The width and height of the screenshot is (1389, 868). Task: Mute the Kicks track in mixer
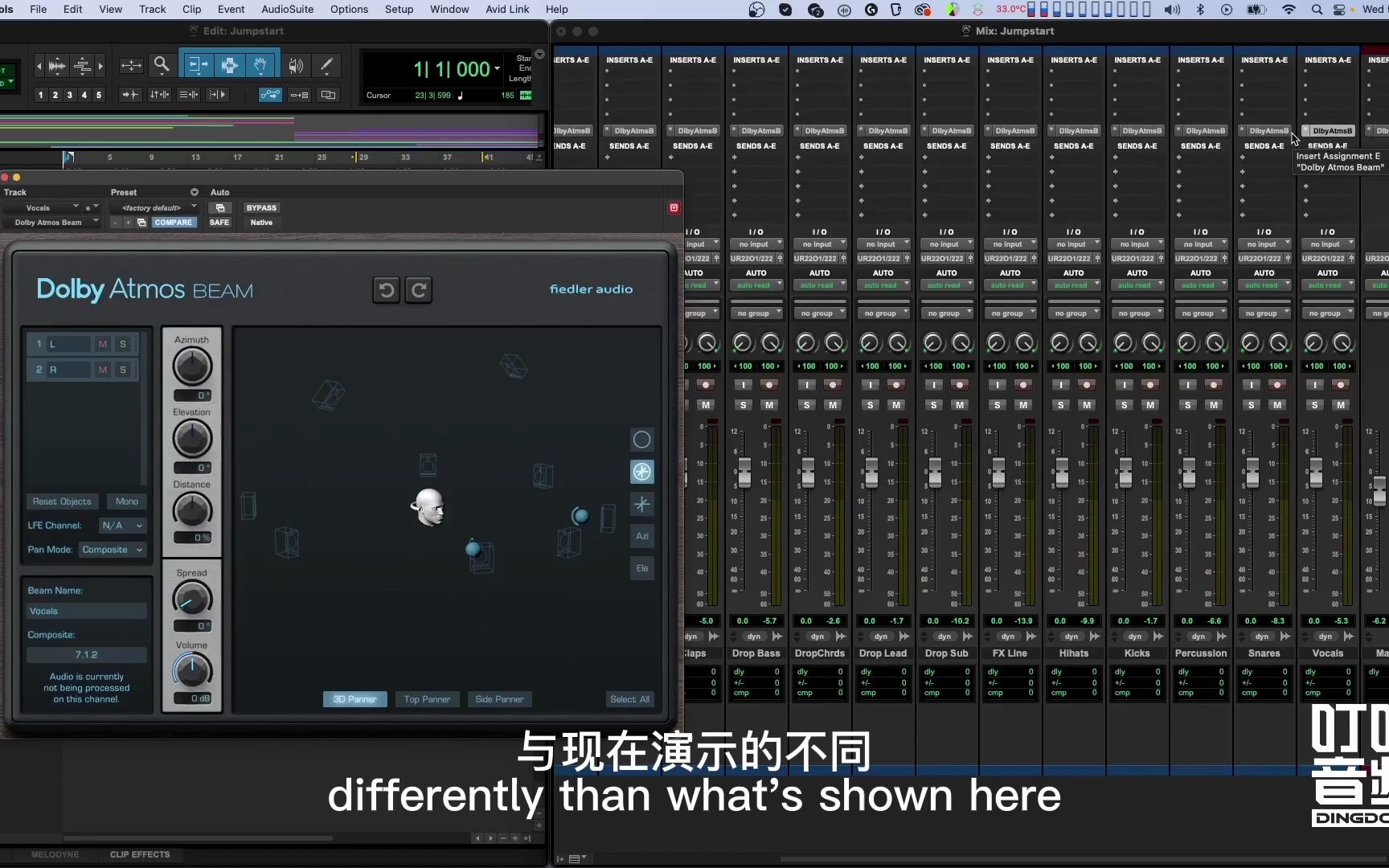1150,405
